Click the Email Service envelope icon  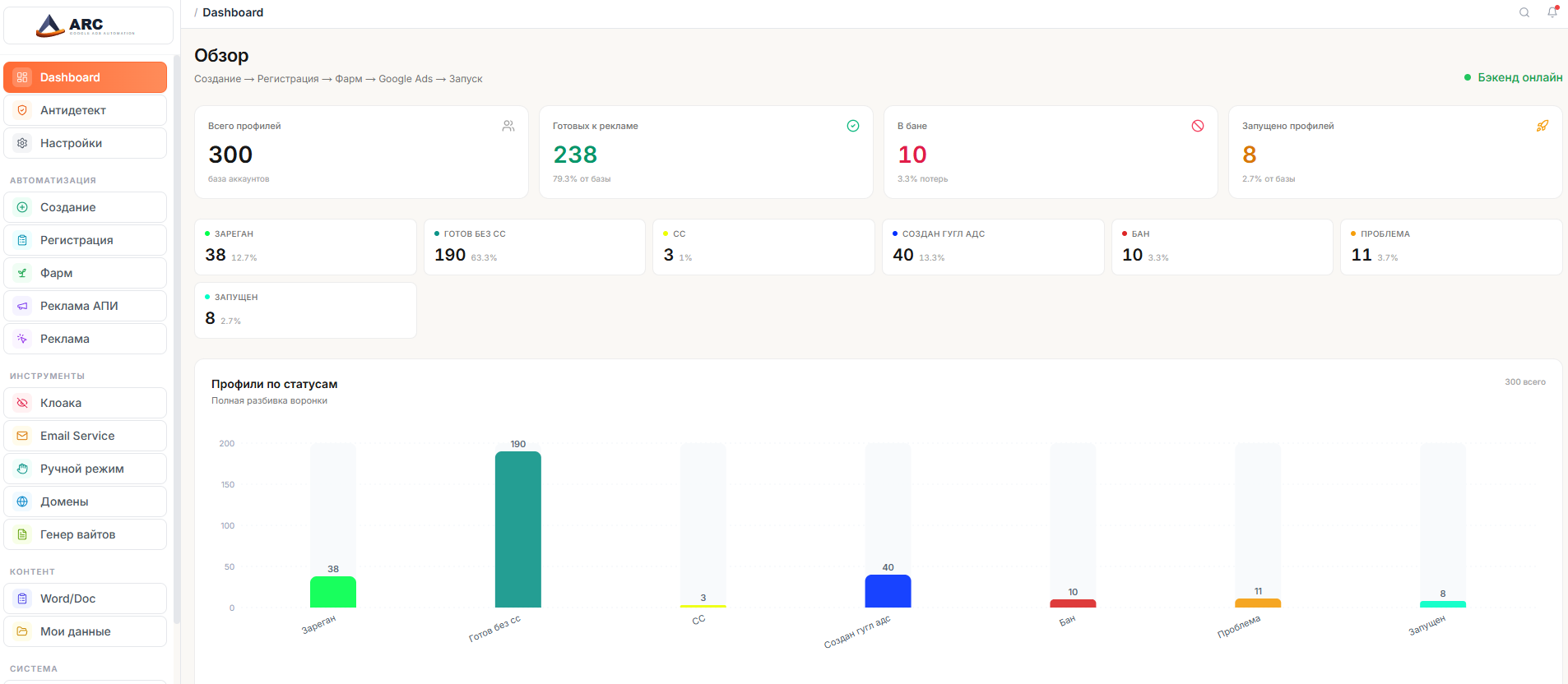[22, 436]
